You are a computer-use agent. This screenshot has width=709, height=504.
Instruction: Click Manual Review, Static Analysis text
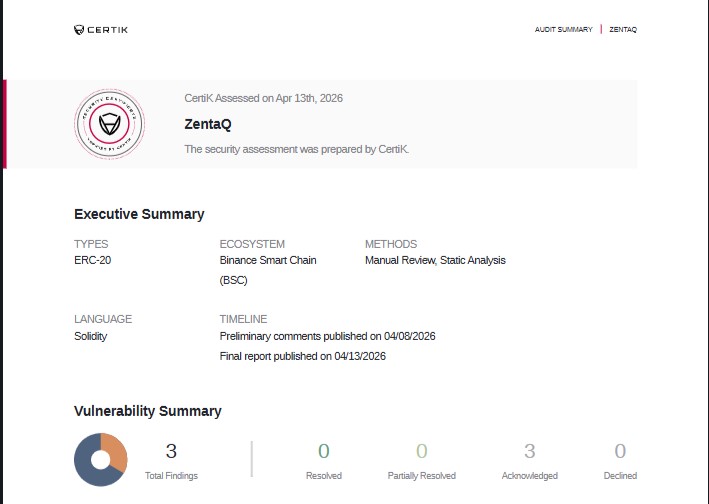point(435,260)
